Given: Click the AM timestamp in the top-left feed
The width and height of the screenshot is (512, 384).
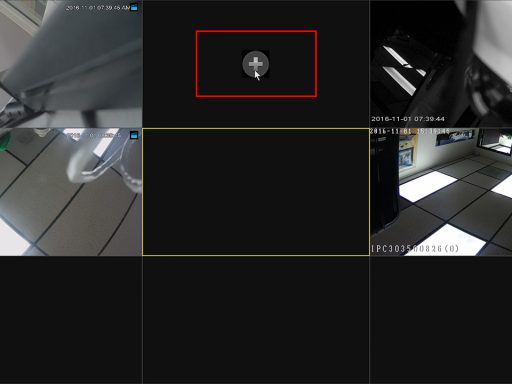Looking at the screenshot, I should click(x=97, y=7).
